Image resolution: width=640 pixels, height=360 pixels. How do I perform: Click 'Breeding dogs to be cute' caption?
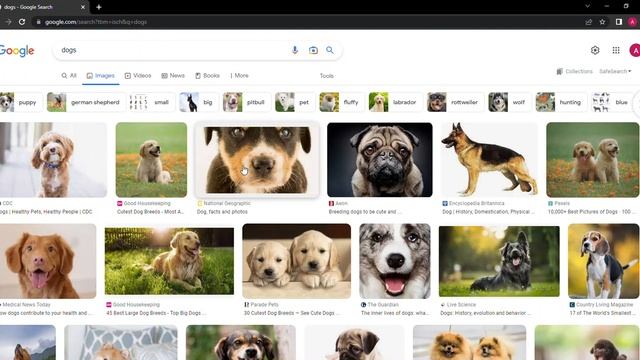[x=365, y=212]
